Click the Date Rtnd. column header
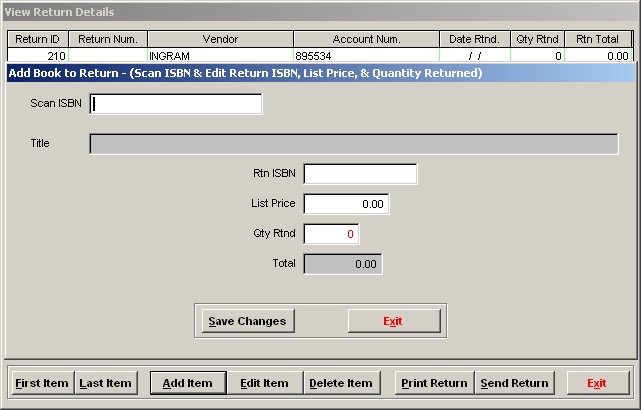This screenshot has width=641, height=410. tap(475, 39)
